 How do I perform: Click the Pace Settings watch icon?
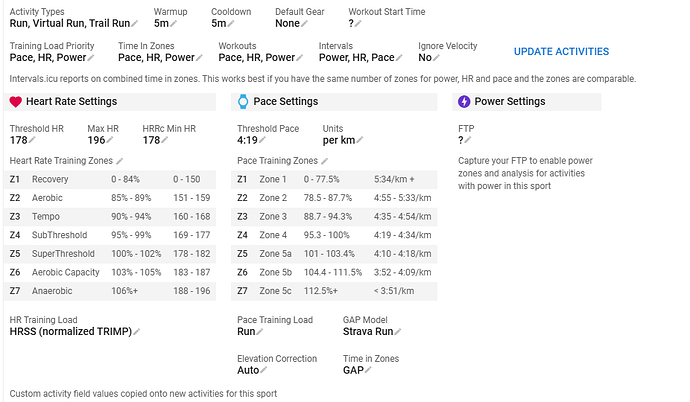point(243,101)
